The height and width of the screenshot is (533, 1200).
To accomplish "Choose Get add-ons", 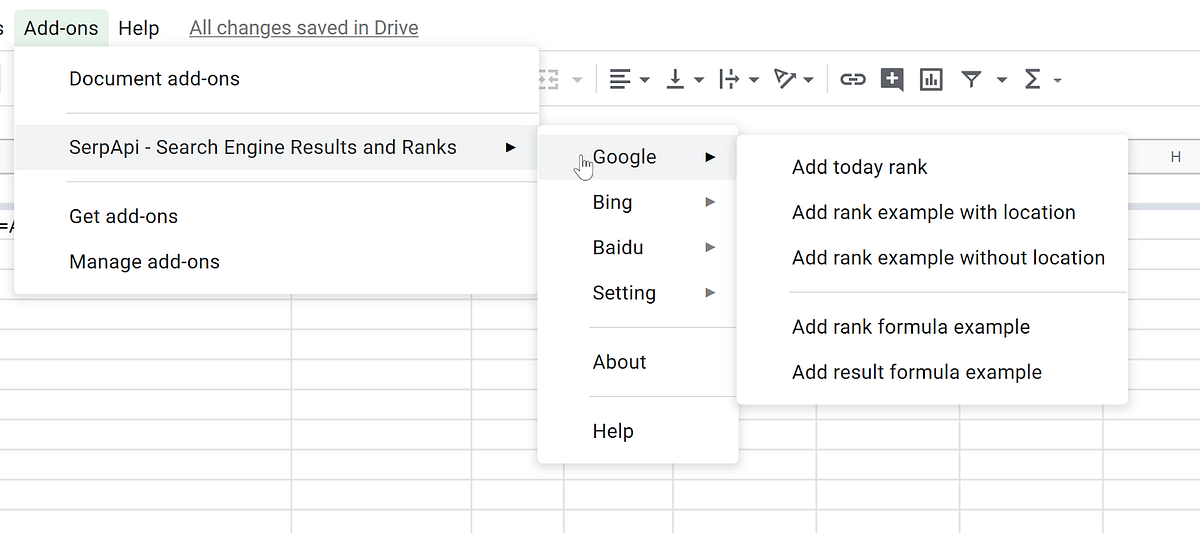I will (277, 216).
